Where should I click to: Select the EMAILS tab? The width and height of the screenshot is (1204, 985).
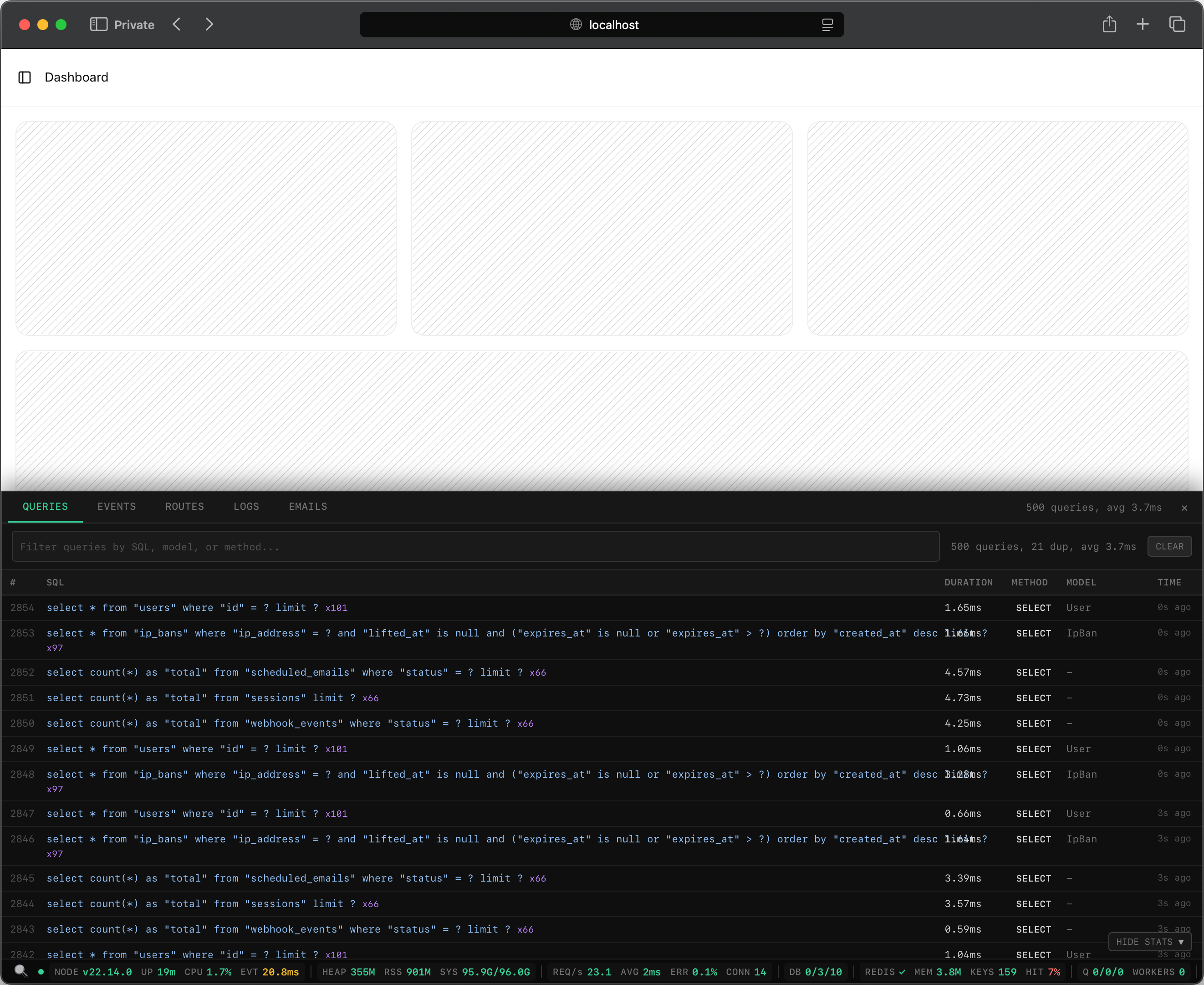(x=307, y=507)
